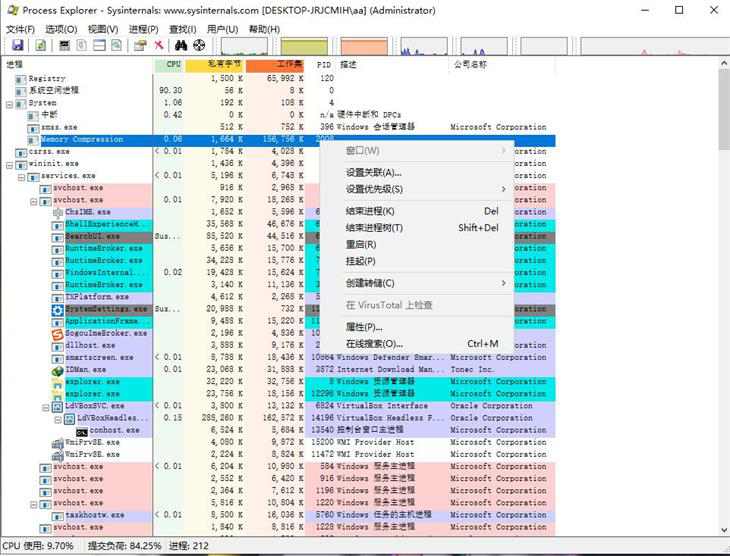Click the scrollbar down arrow
This screenshot has width=730, height=556.
(724, 530)
